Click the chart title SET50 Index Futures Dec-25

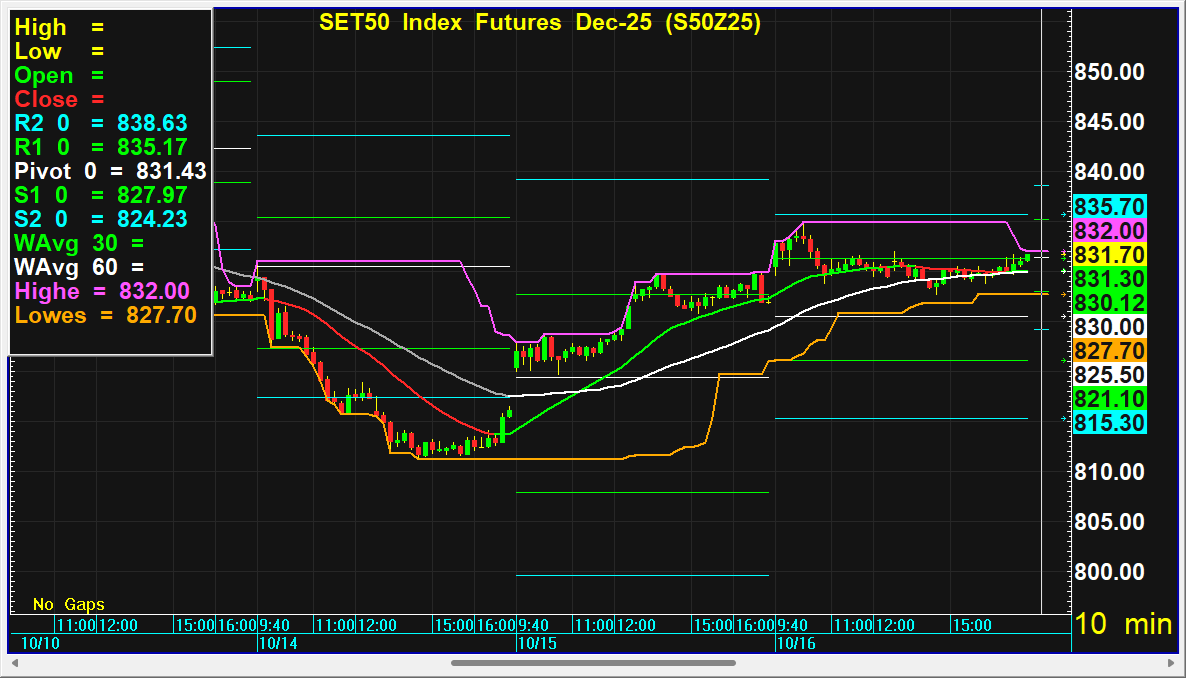click(540, 23)
